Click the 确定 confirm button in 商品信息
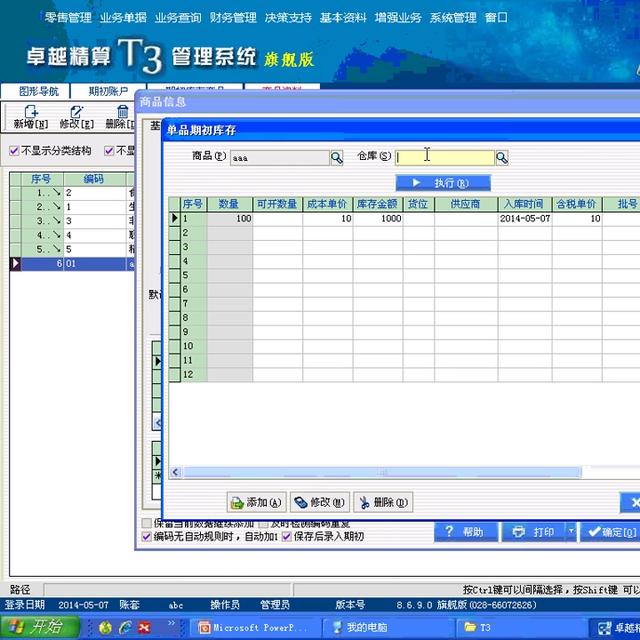 612,532
